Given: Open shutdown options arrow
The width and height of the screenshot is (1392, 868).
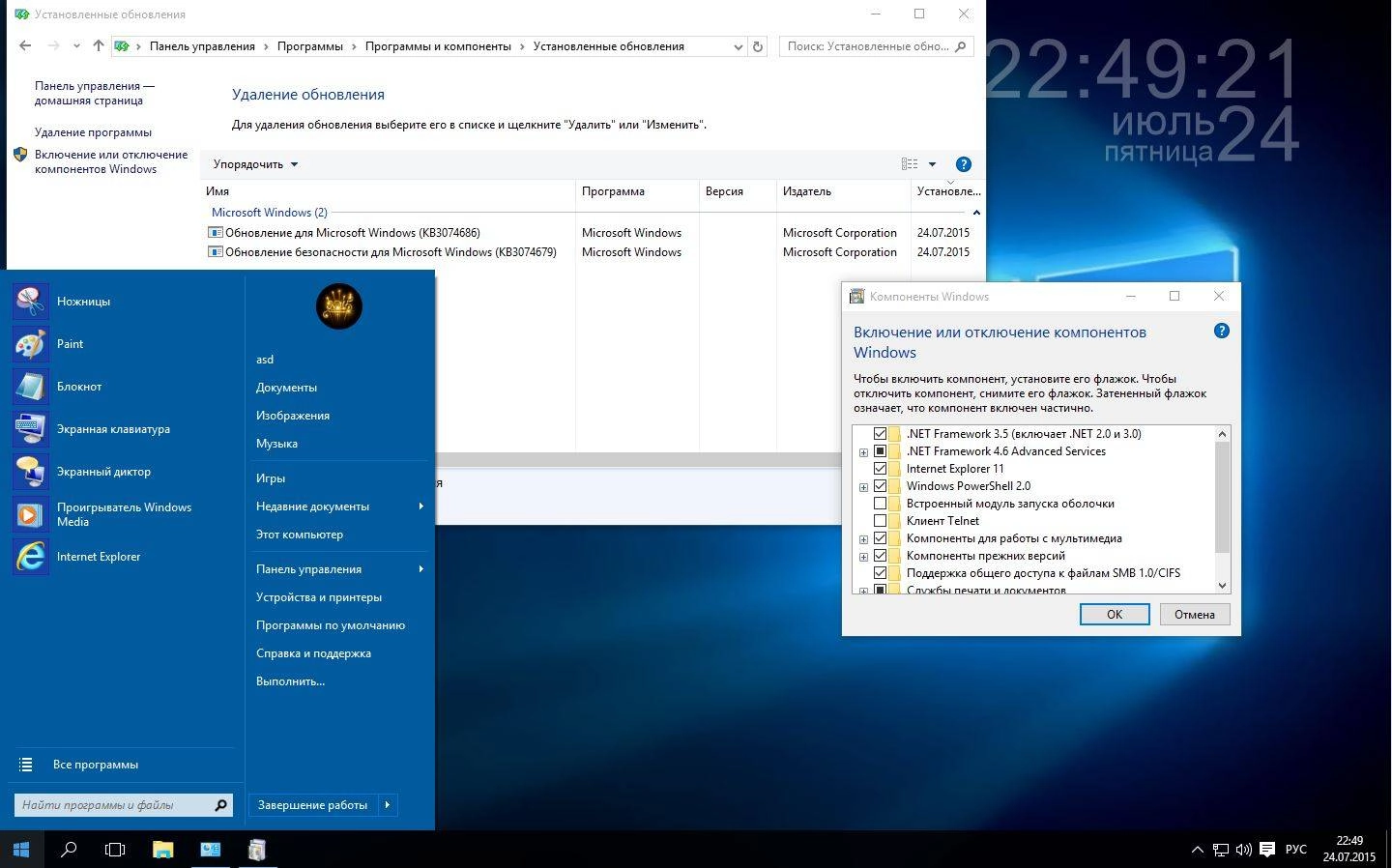Looking at the screenshot, I should (x=387, y=805).
